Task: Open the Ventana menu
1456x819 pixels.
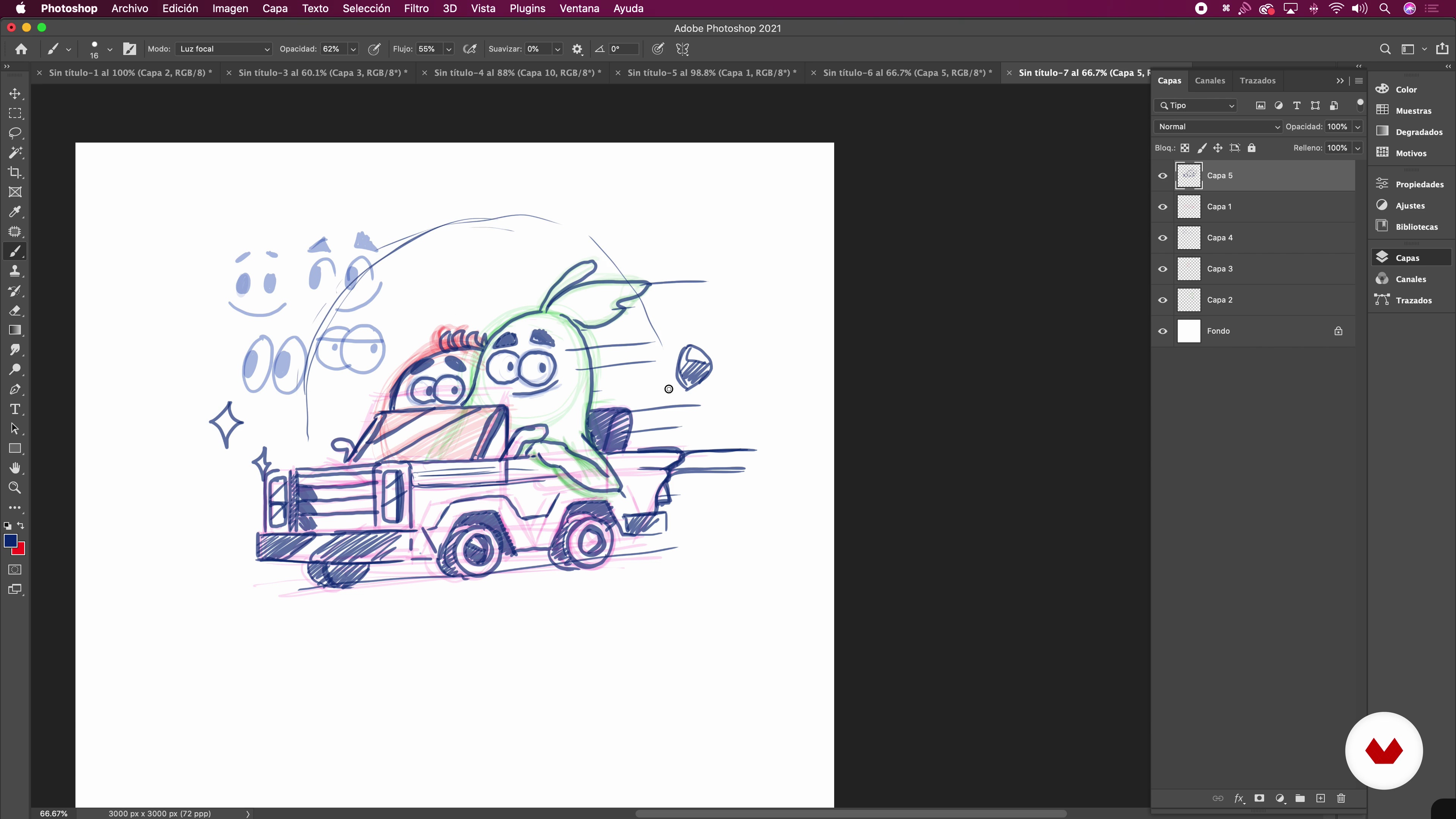Action: [579, 8]
